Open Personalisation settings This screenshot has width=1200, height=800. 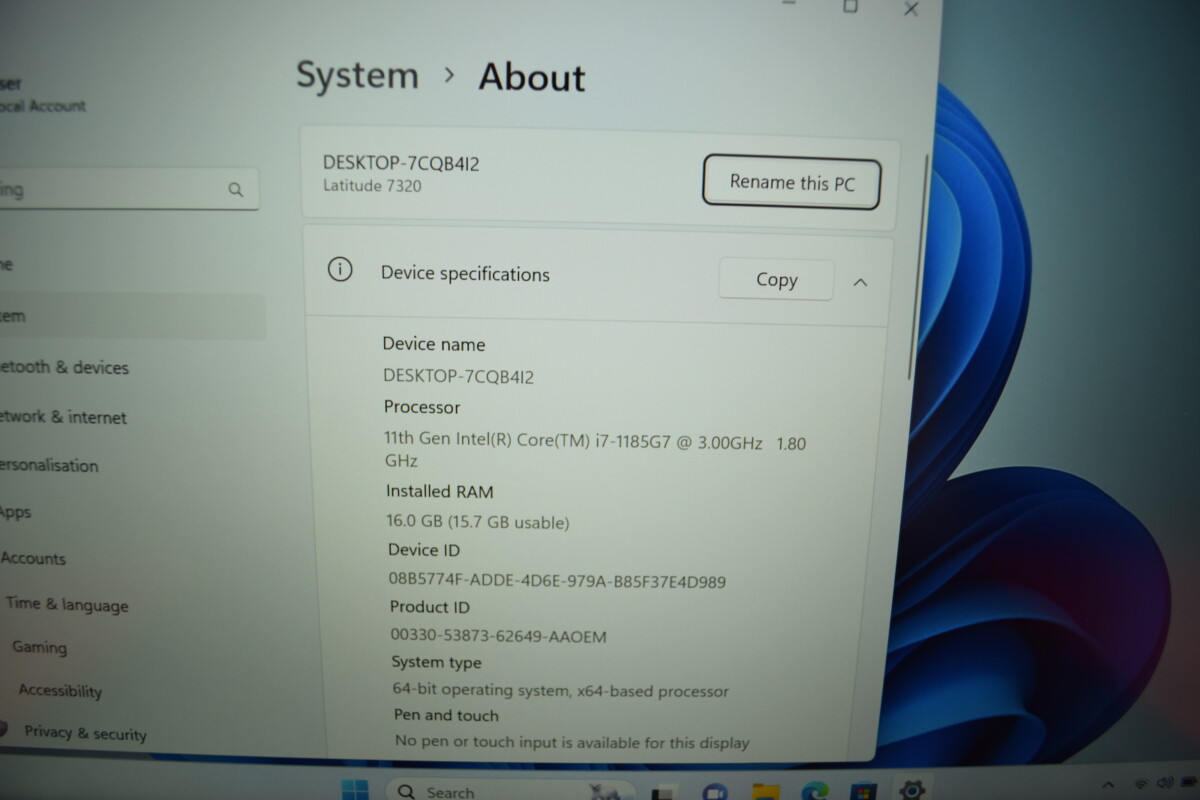click(x=50, y=465)
